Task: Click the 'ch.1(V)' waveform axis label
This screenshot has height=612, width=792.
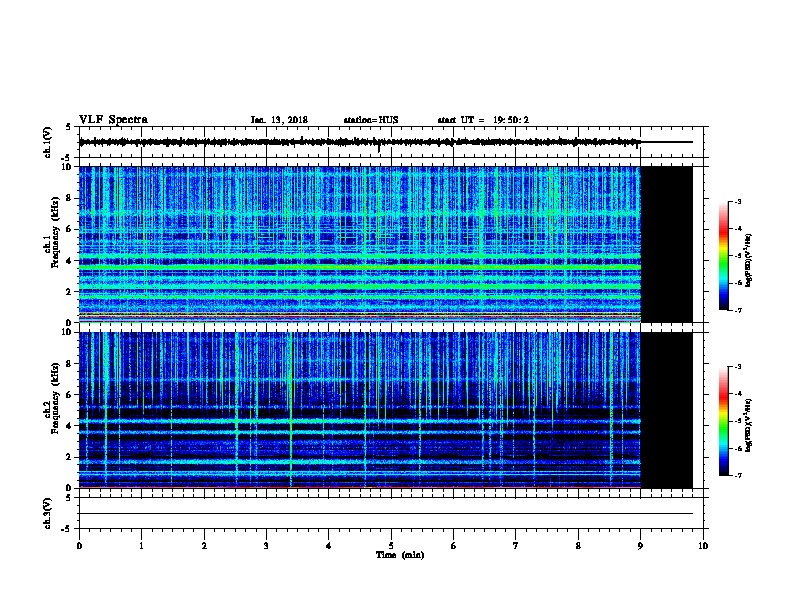Action: coord(47,142)
